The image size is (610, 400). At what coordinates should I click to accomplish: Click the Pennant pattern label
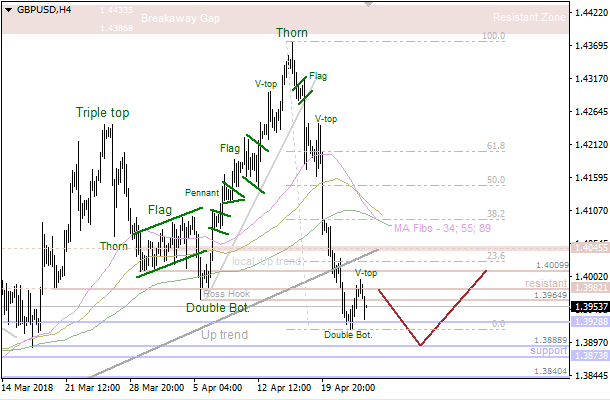coord(201,192)
